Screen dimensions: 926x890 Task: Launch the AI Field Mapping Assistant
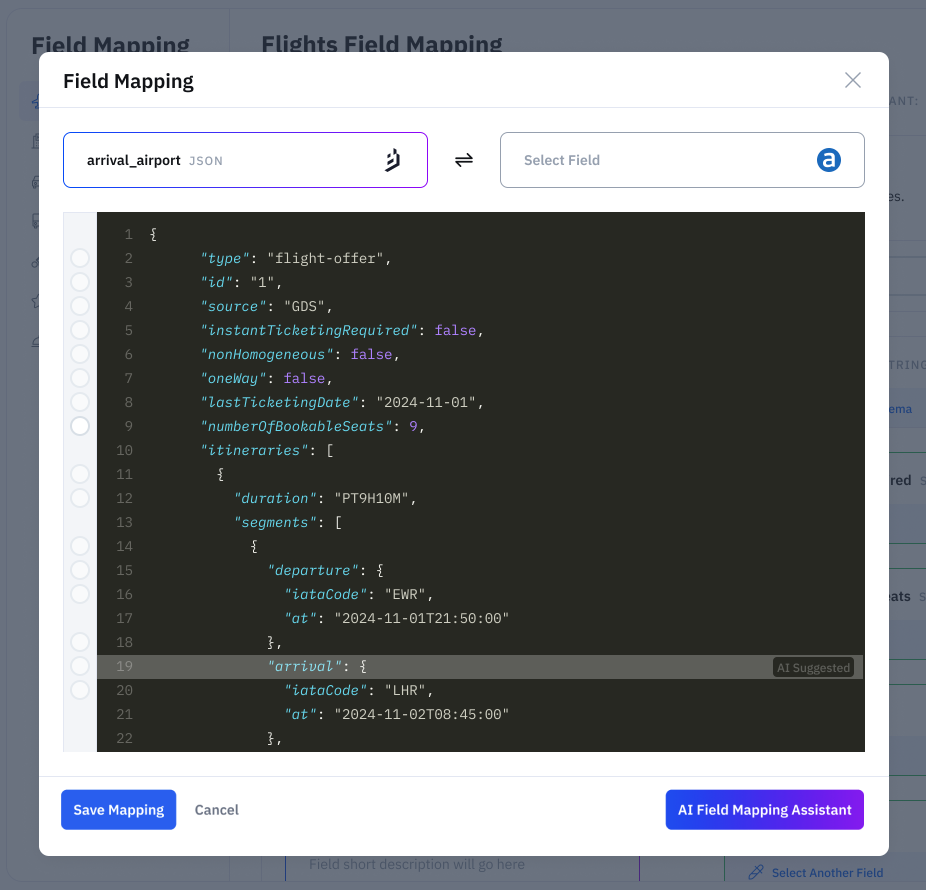pyautogui.click(x=764, y=810)
